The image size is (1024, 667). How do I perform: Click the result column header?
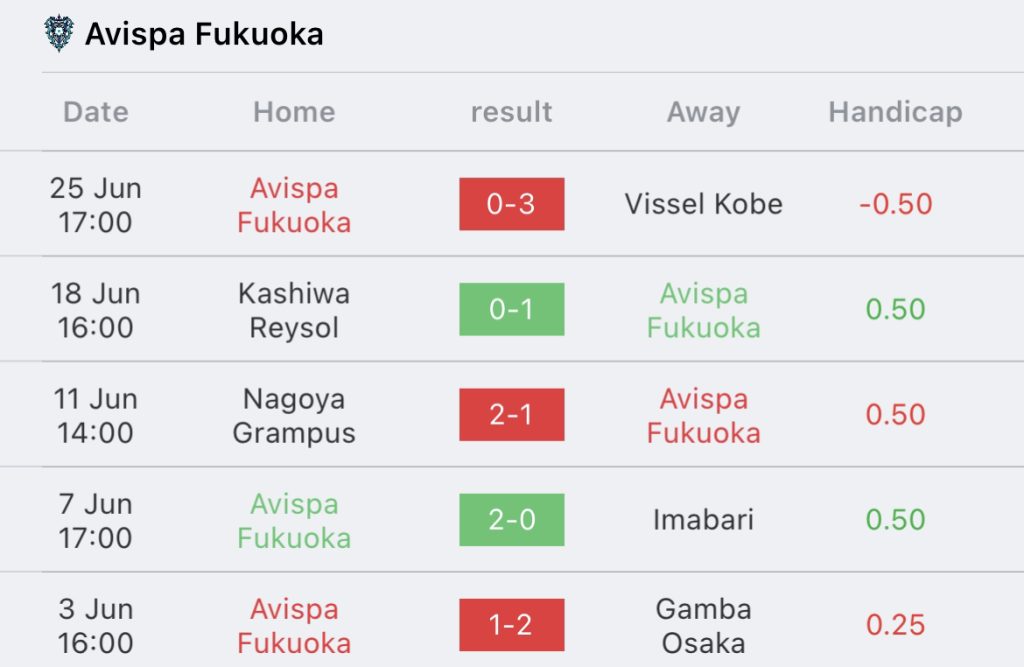tap(511, 112)
